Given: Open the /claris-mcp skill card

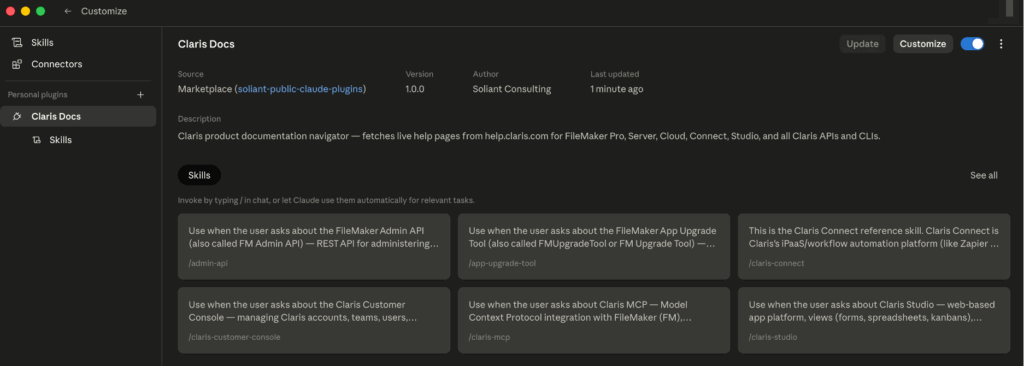Looking at the screenshot, I should pos(594,320).
